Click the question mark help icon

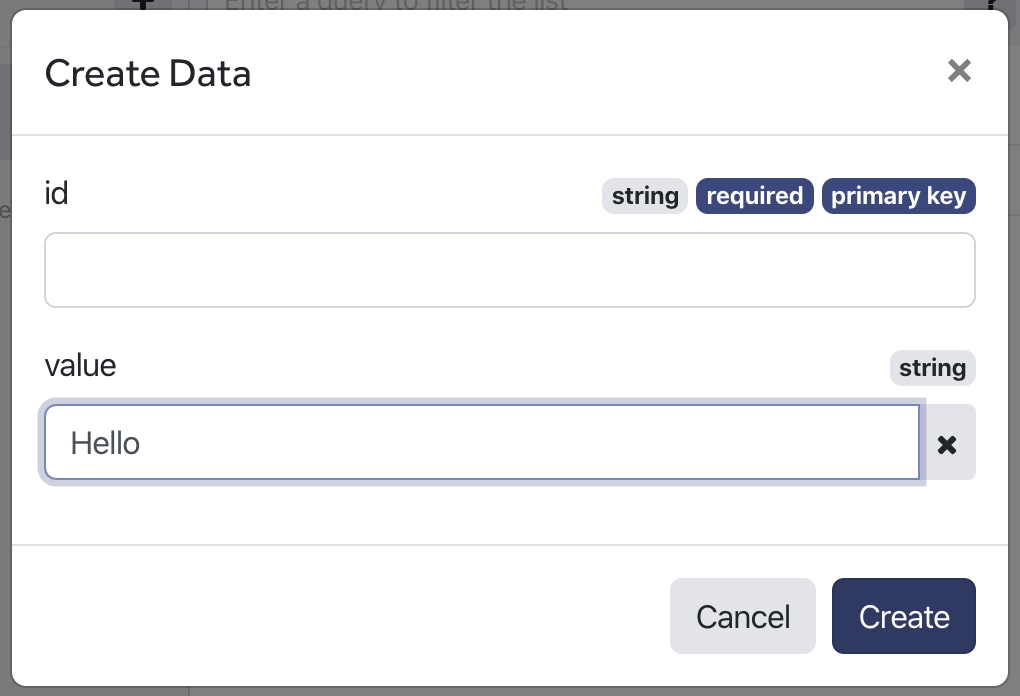[x=991, y=4]
